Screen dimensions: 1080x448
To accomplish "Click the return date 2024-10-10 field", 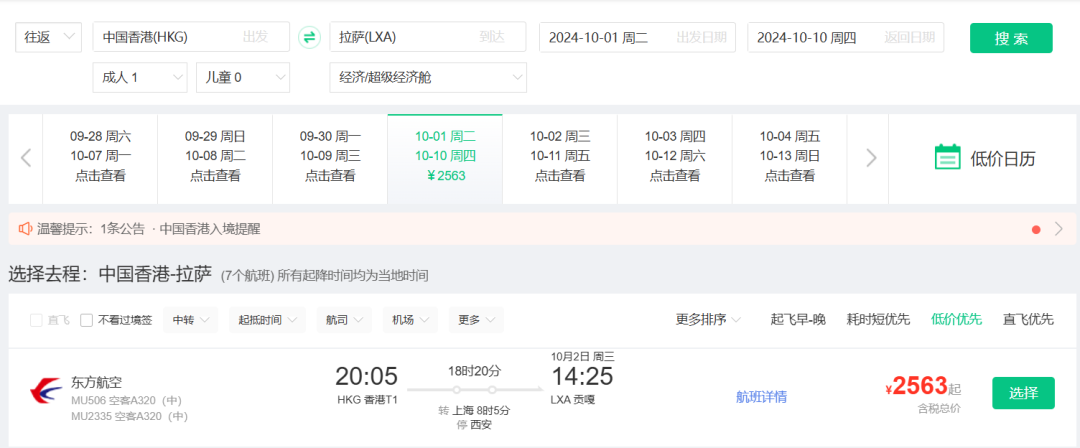I will click(846, 37).
